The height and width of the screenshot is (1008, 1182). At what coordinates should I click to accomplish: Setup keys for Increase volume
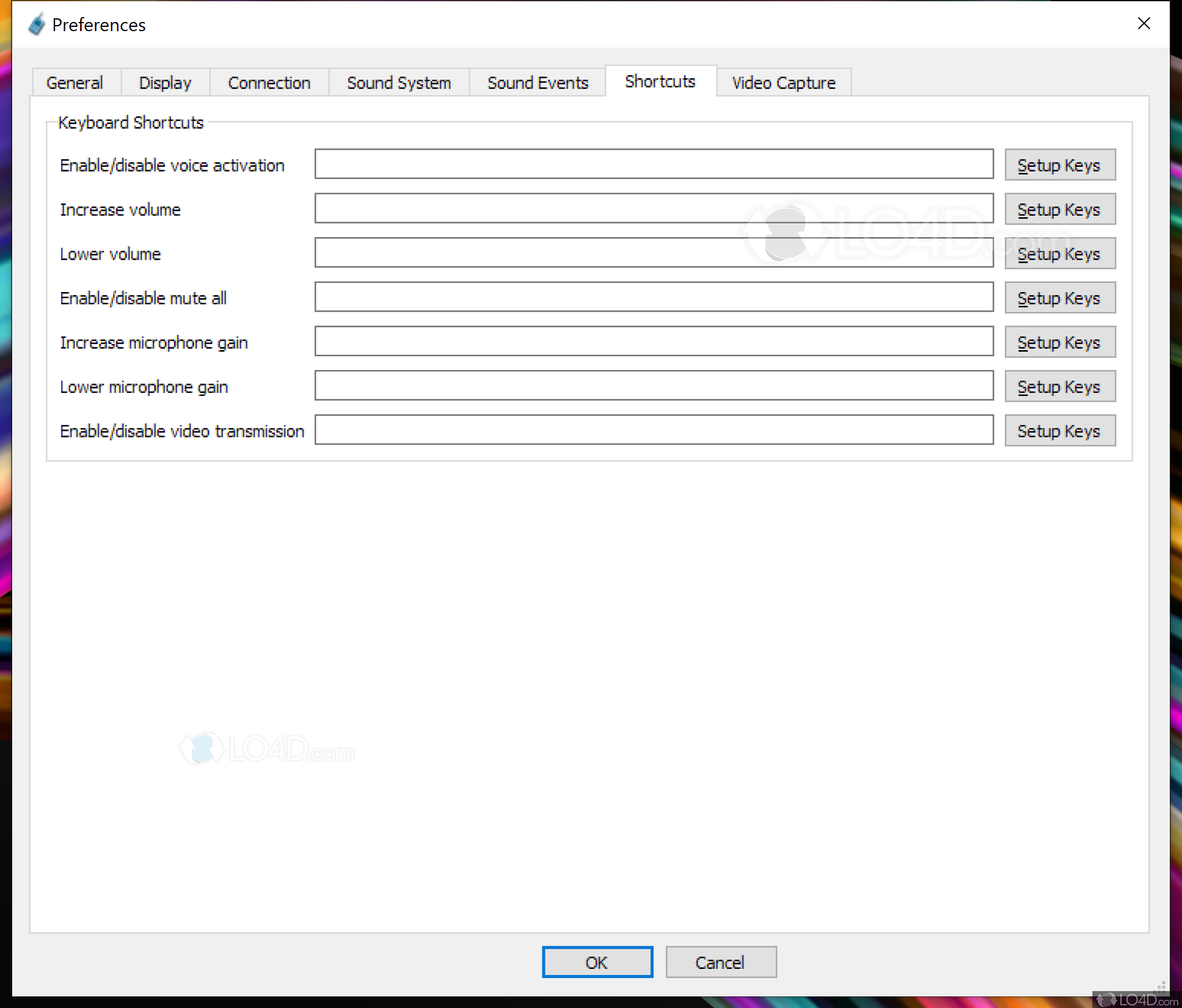(x=1059, y=210)
